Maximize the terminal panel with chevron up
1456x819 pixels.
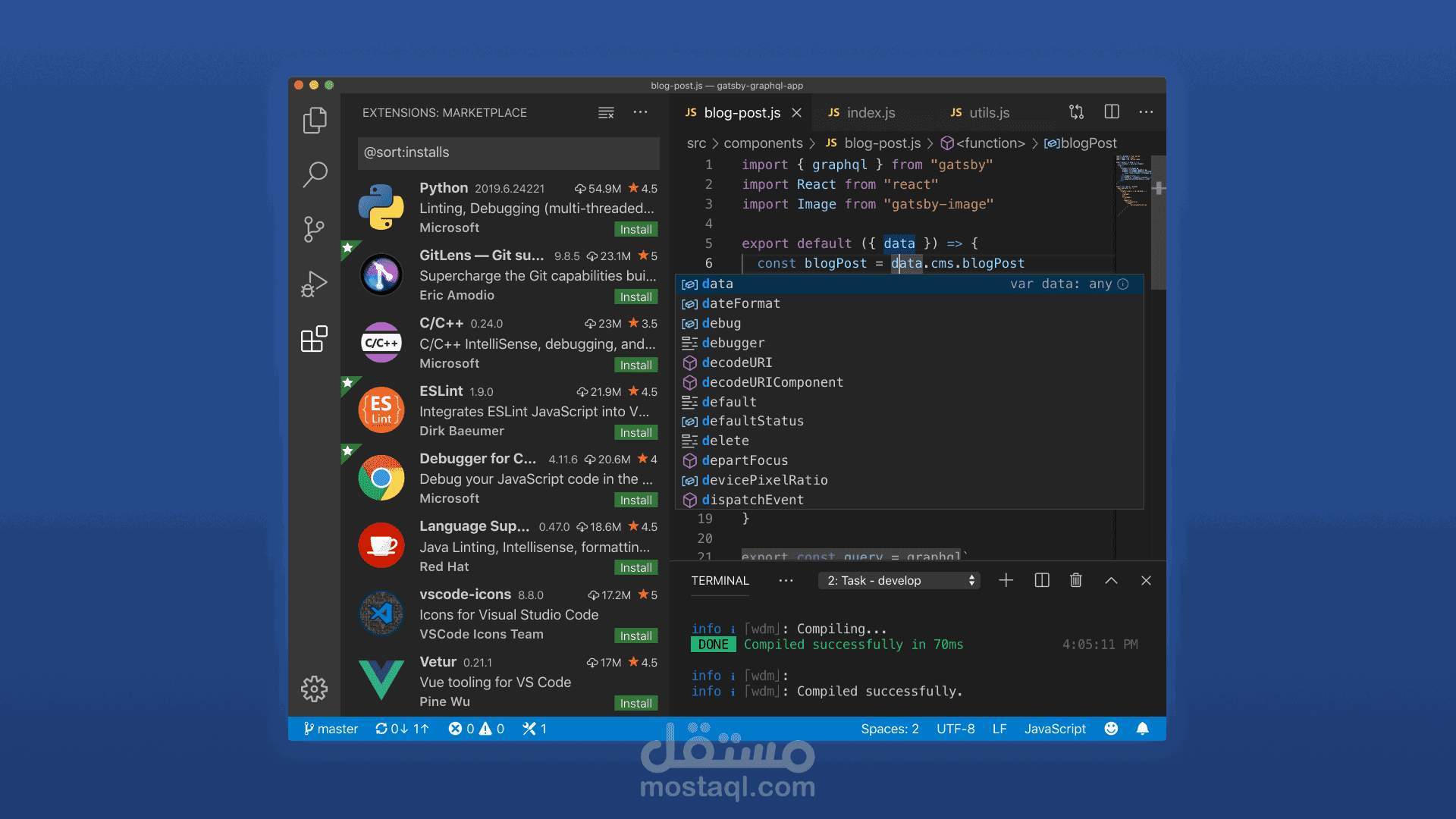pos(1111,581)
